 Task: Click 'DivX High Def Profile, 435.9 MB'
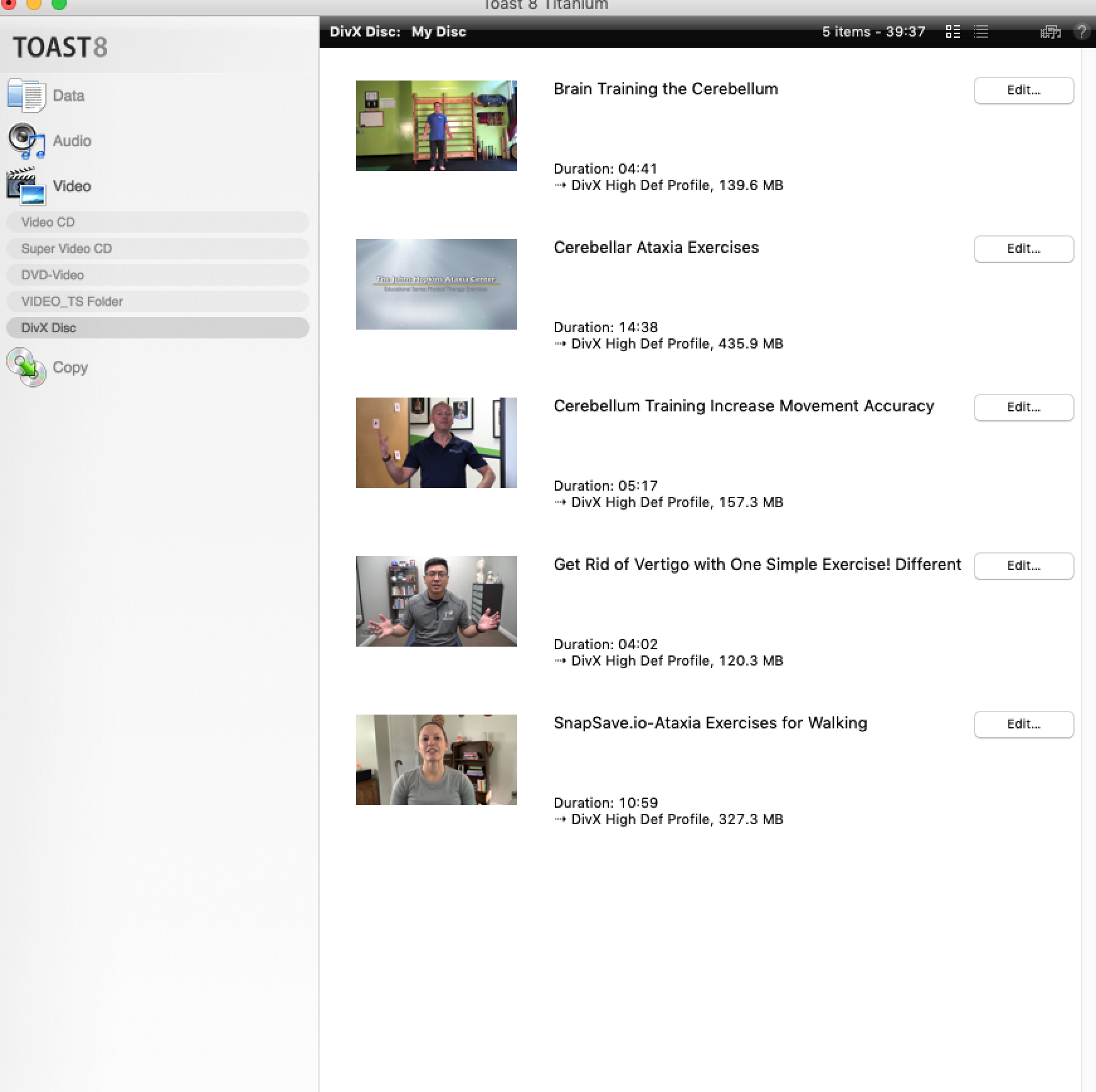click(677, 344)
